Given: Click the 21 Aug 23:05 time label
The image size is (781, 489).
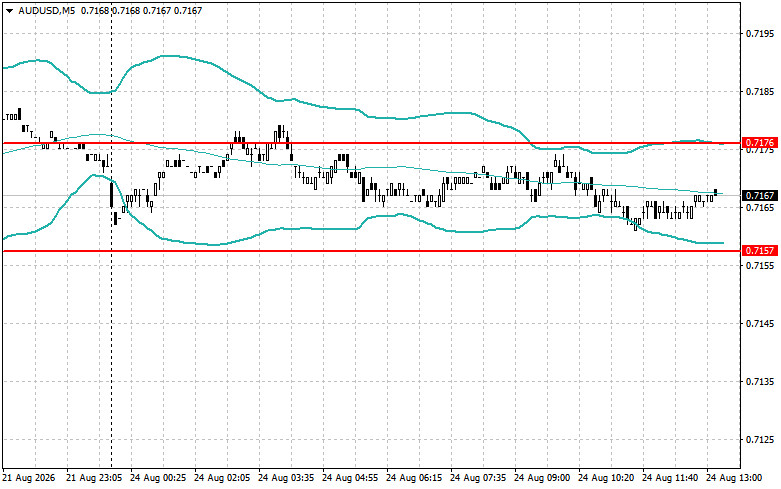Looking at the screenshot, I should click(94, 478).
